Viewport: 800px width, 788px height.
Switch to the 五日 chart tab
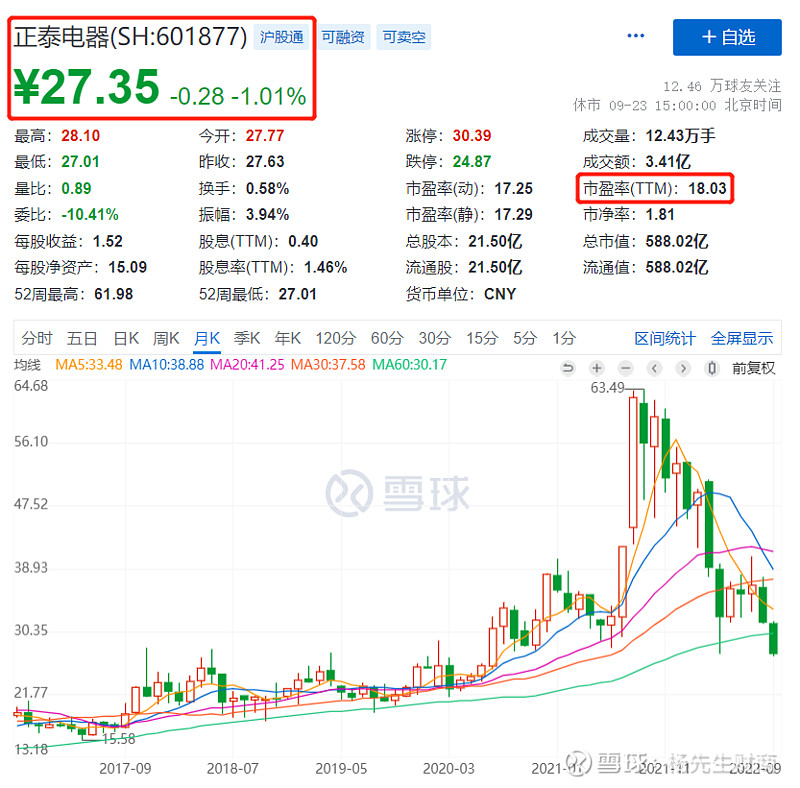click(82, 338)
